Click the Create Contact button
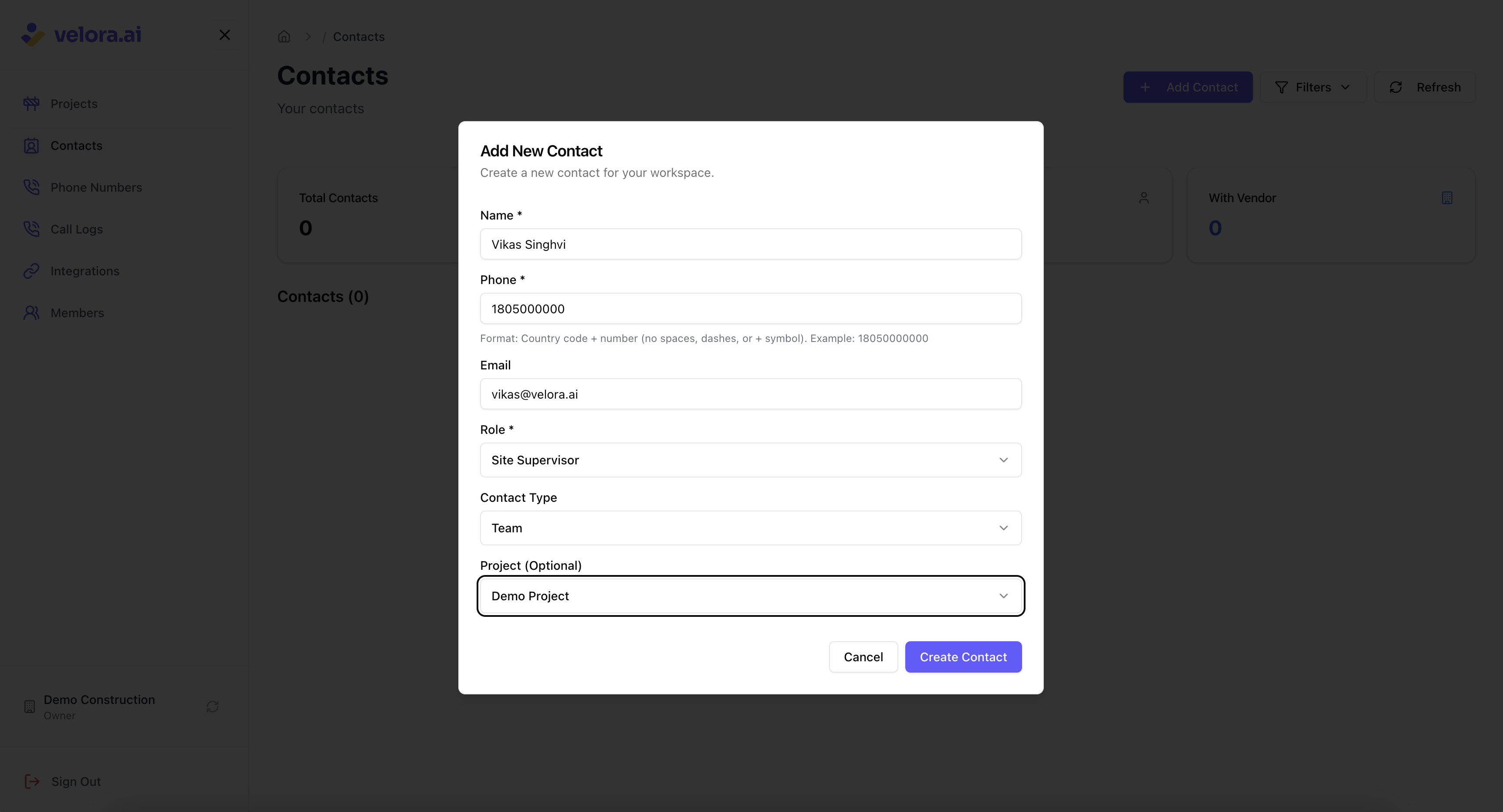Viewport: 1503px width, 812px height. point(963,657)
